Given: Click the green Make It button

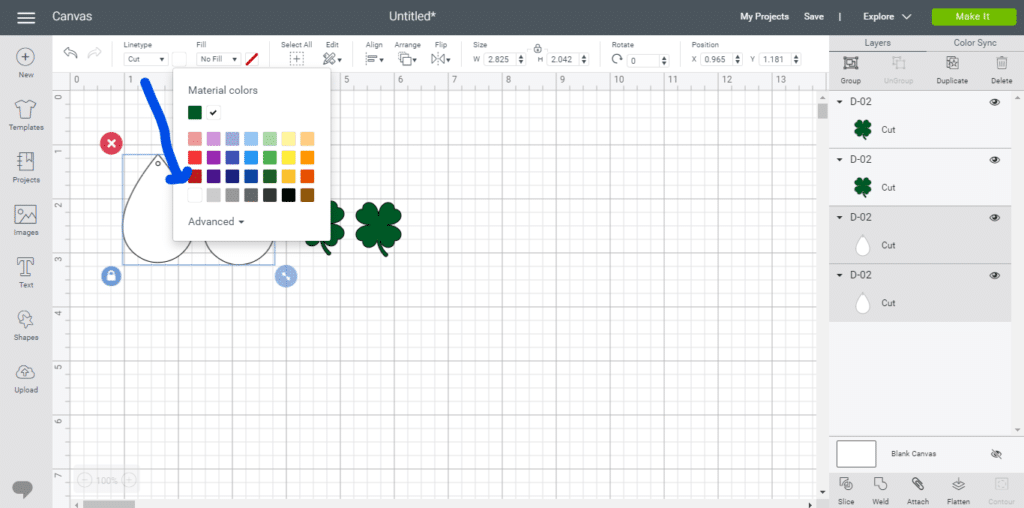Looking at the screenshot, I should click(x=972, y=17).
